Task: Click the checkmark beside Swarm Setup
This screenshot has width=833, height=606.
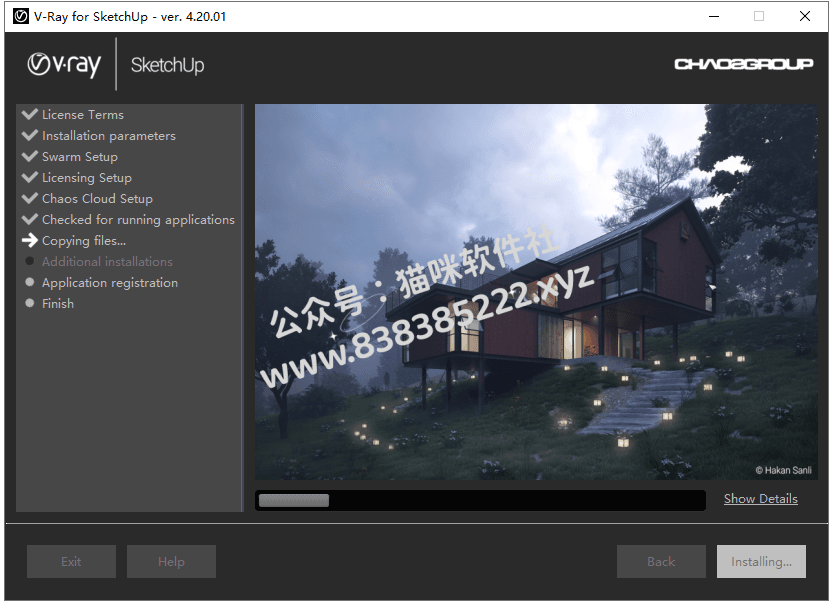Action: point(30,156)
